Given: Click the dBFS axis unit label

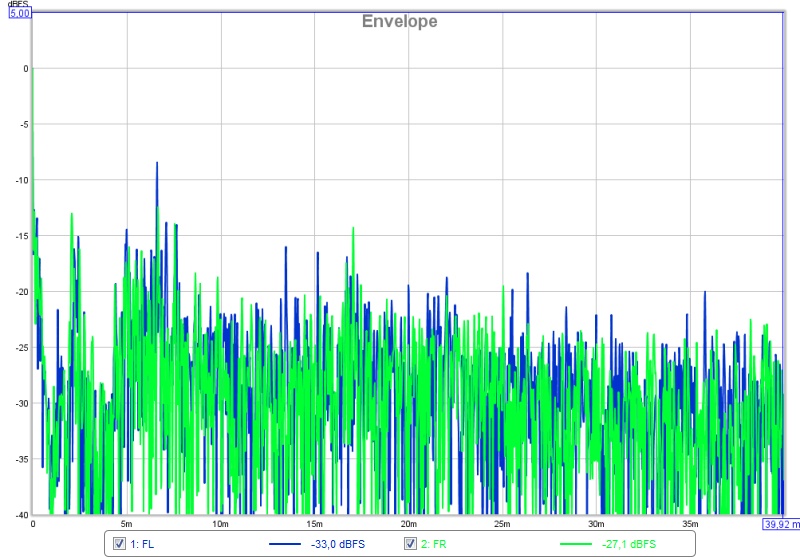Looking at the screenshot, I should 18,4.
